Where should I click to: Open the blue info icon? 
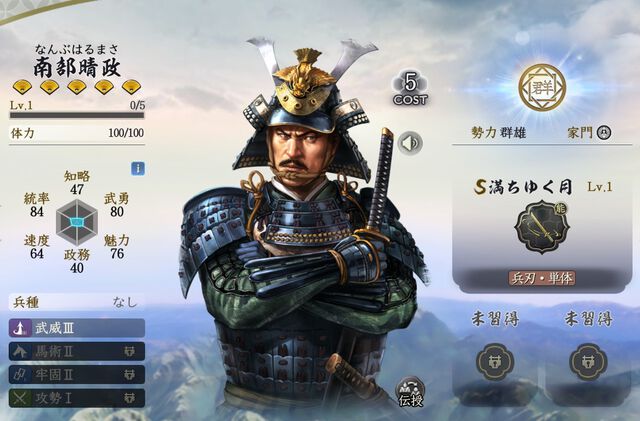(x=138, y=168)
